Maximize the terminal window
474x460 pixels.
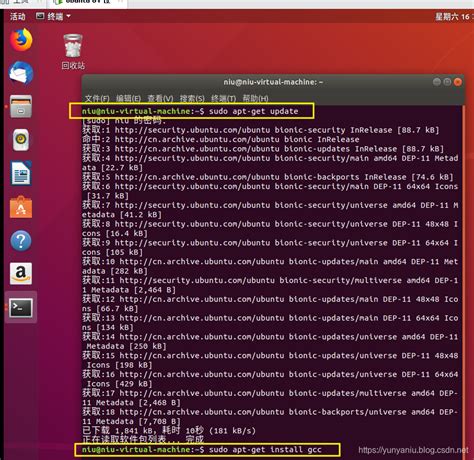447,82
